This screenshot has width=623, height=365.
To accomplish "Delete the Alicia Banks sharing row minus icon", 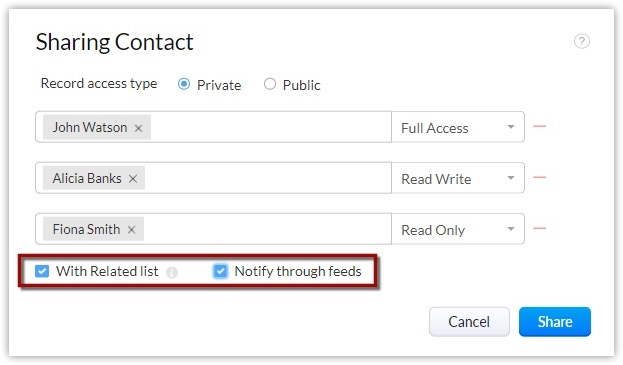I will pyautogui.click(x=539, y=177).
